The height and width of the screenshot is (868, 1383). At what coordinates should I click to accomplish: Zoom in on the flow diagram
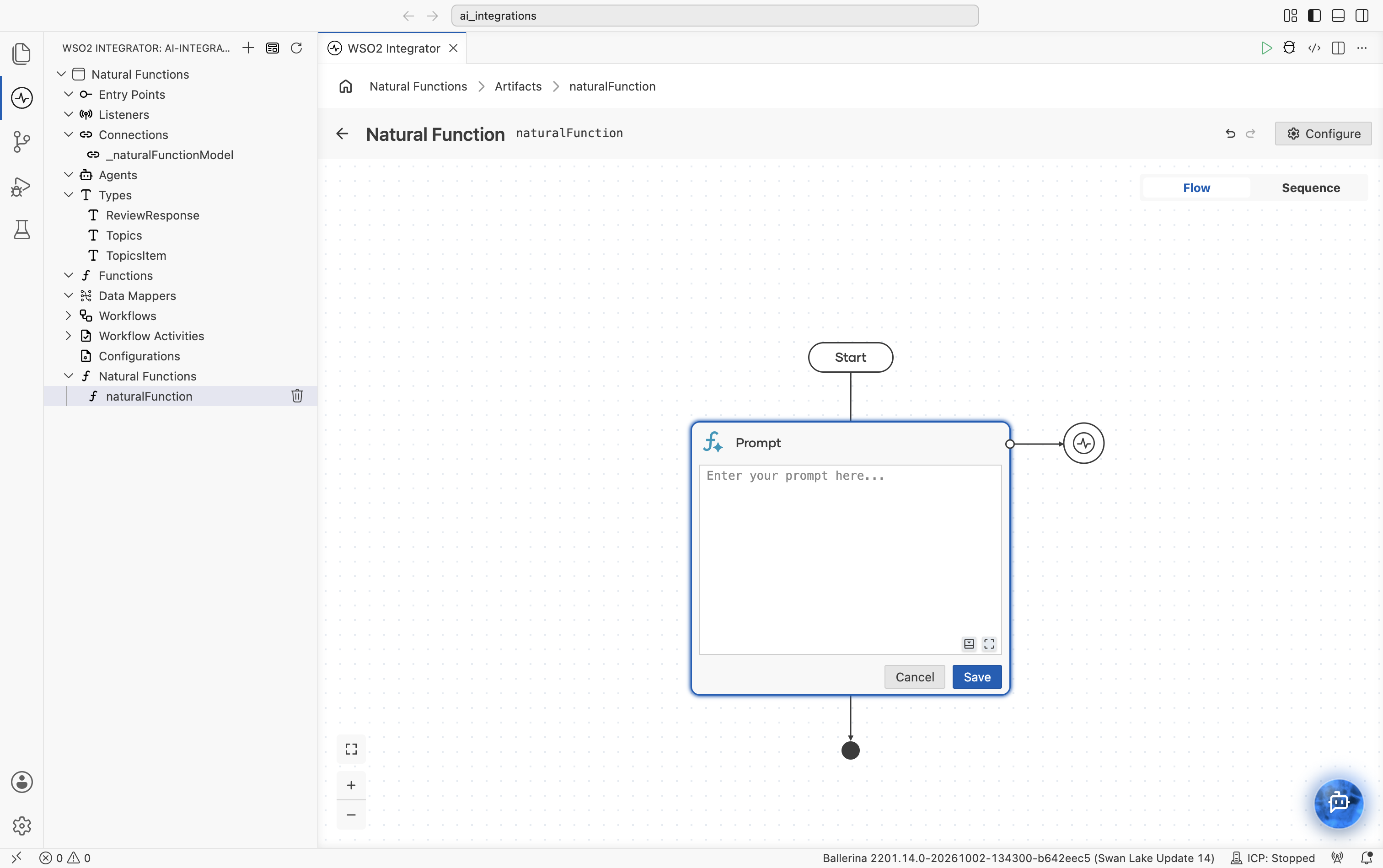click(351, 785)
